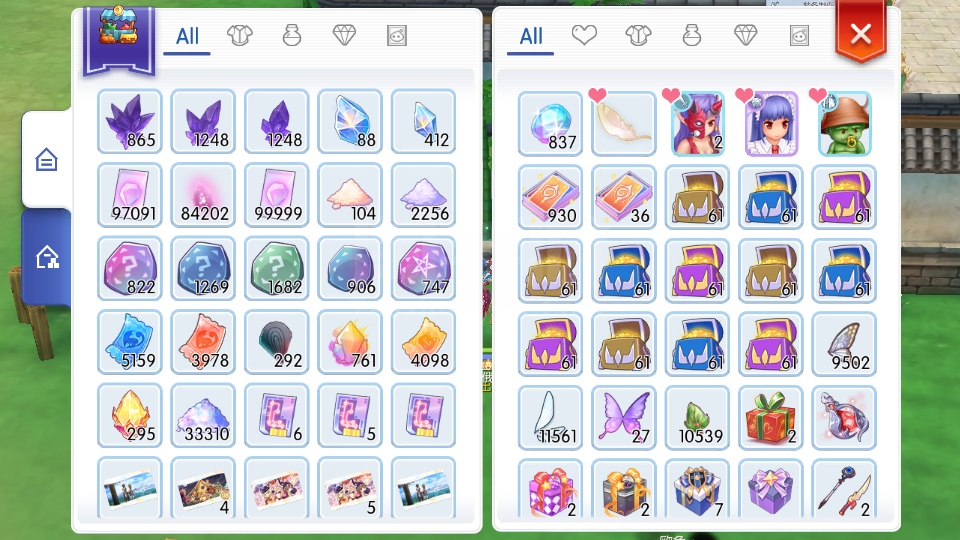Choose the orange card pack with 930
960x540 pixels.
(550, 197)
